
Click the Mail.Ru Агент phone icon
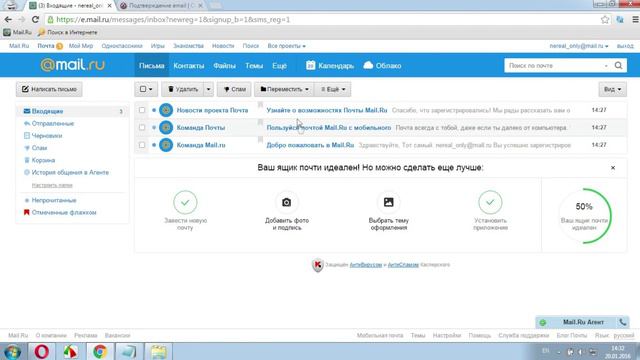(622, 322)
